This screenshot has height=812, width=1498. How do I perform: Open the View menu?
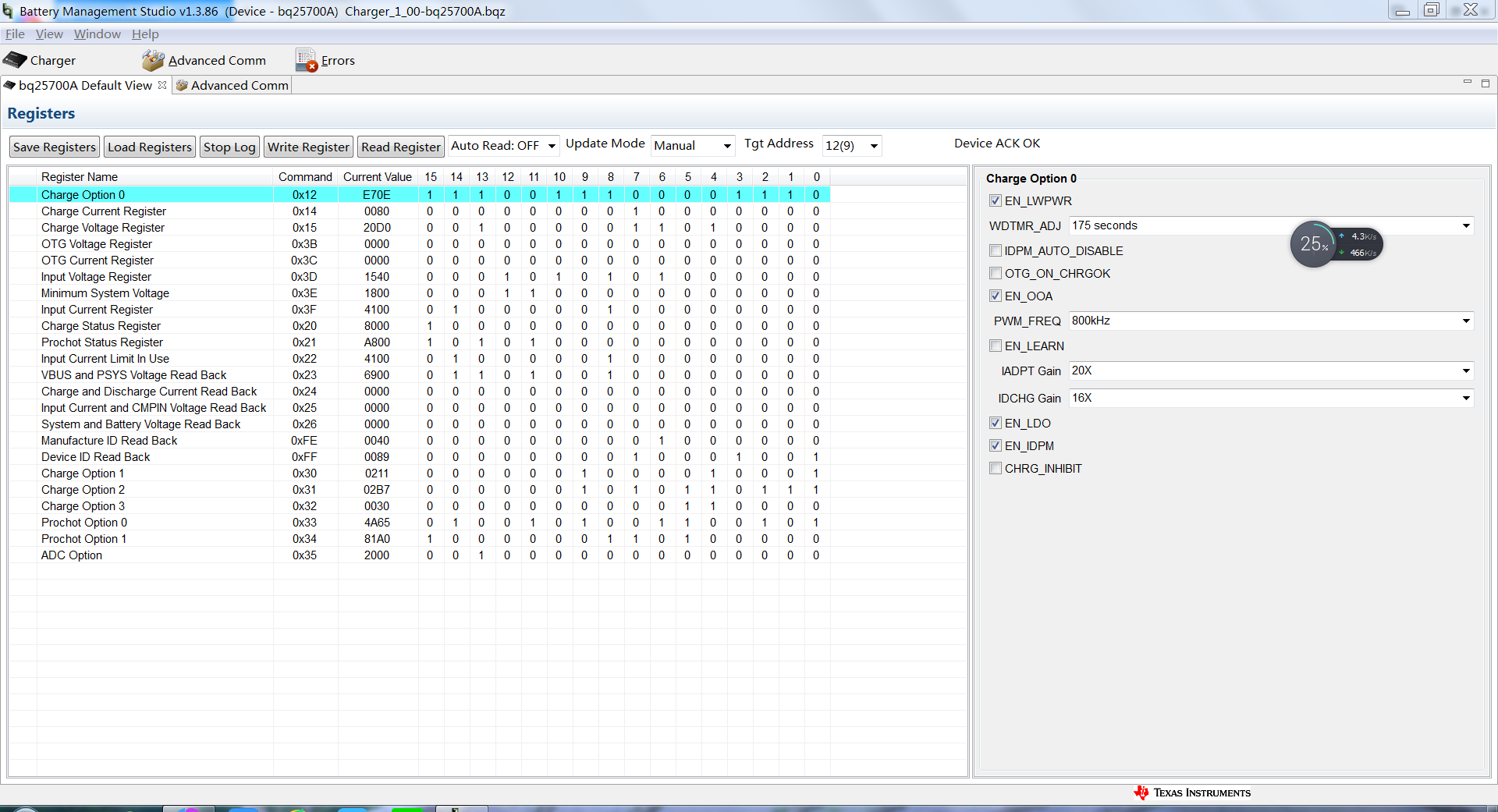coord(49,34)
